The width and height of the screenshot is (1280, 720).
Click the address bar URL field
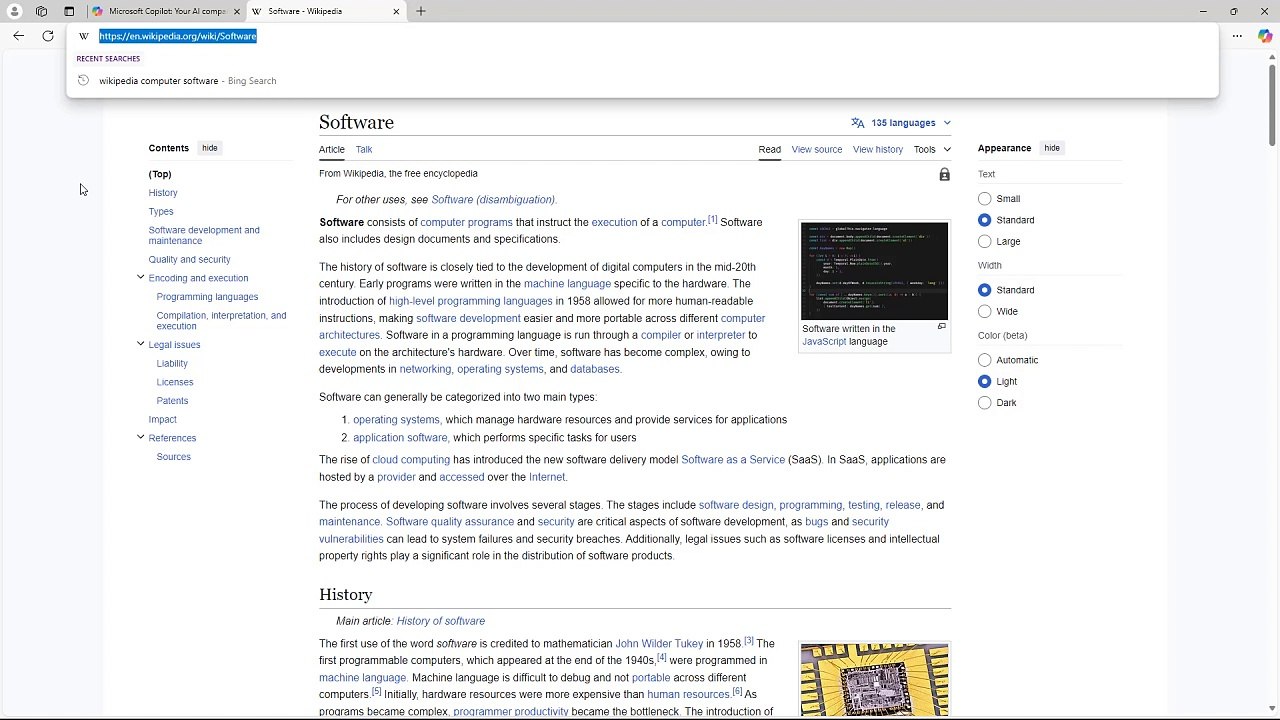pyautogui.click(x=640, y=36)
